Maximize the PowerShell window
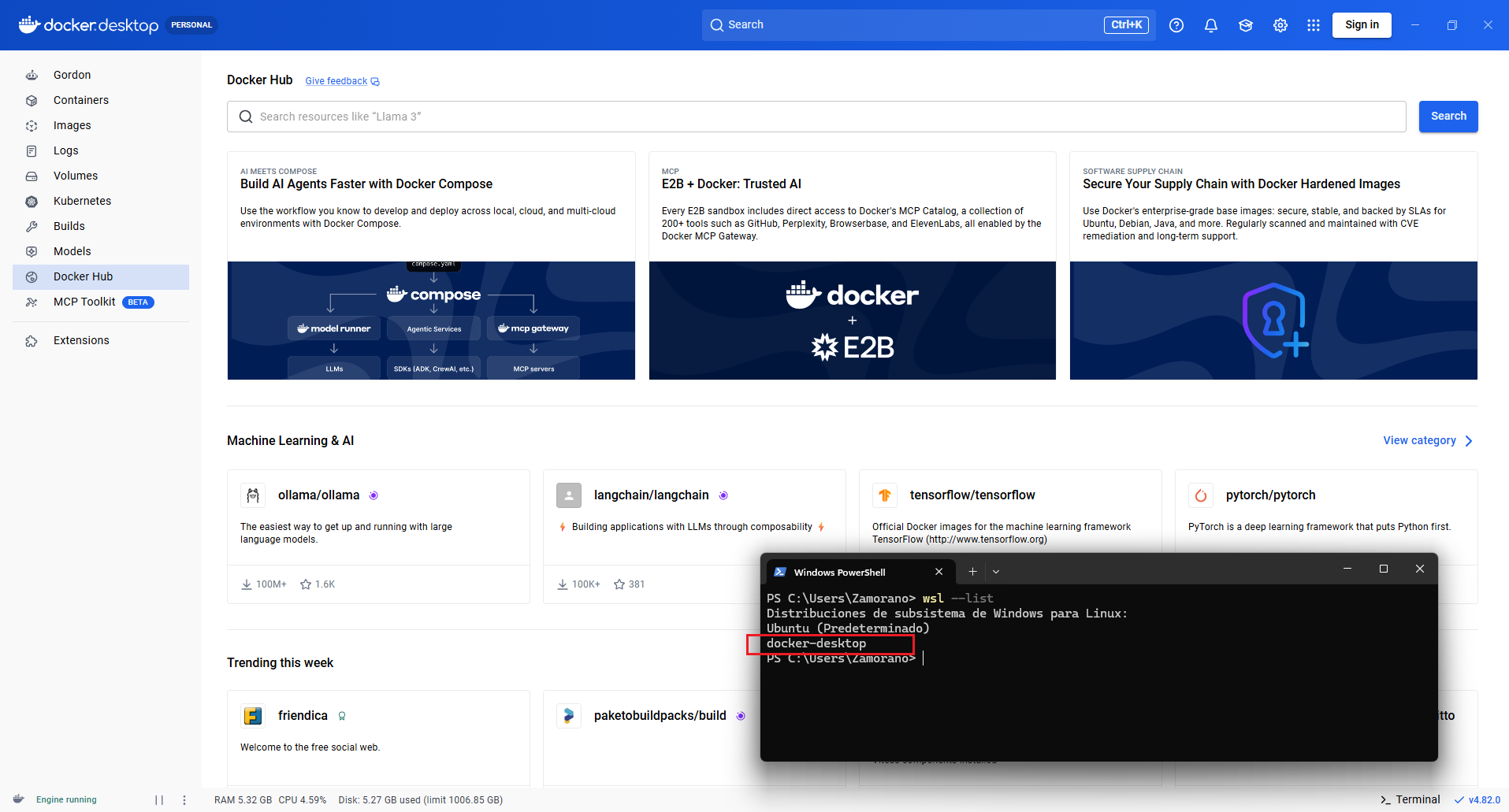 (x=1384, y=569)
